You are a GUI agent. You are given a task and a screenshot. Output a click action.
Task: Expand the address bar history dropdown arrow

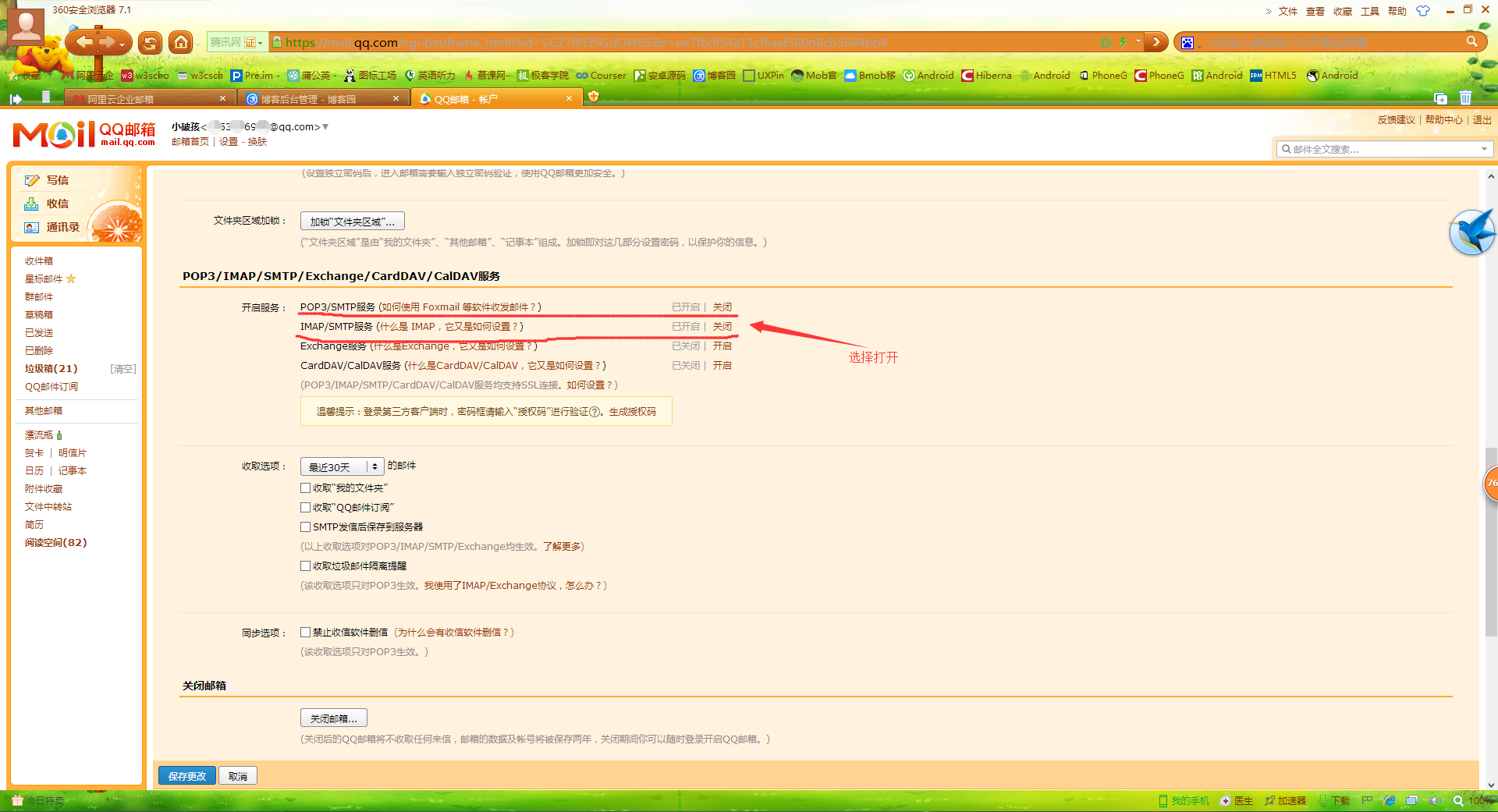pyautogui.click(x=1138, y=41)
